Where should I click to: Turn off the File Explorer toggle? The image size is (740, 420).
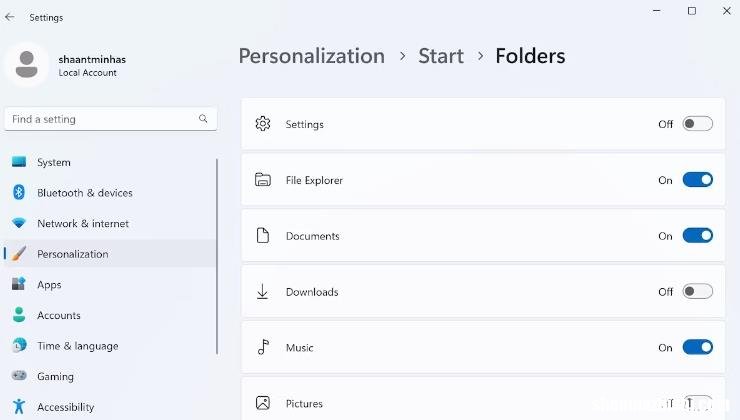pos(698,180)
